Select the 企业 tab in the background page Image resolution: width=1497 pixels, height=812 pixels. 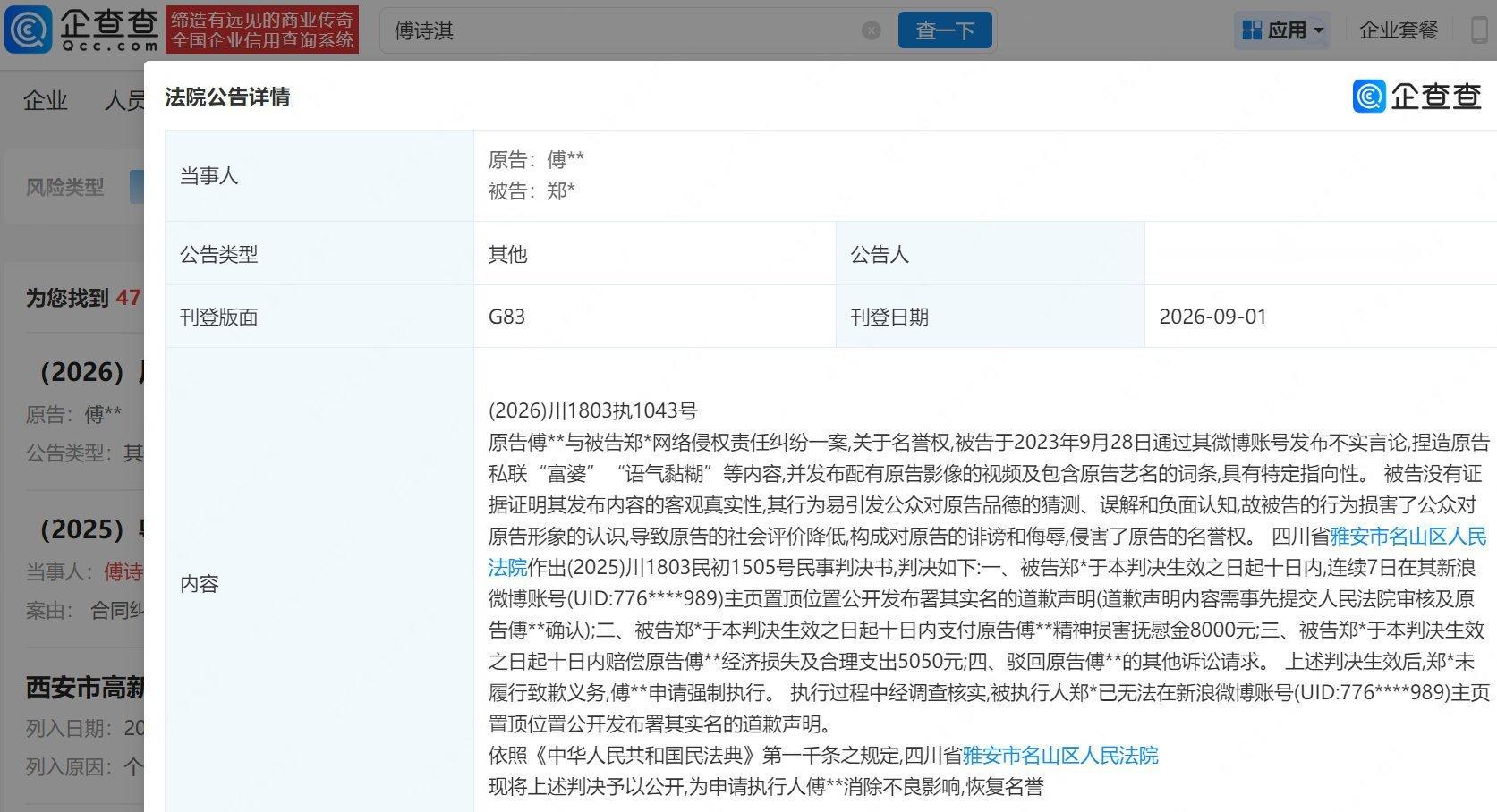click(46, 100)
